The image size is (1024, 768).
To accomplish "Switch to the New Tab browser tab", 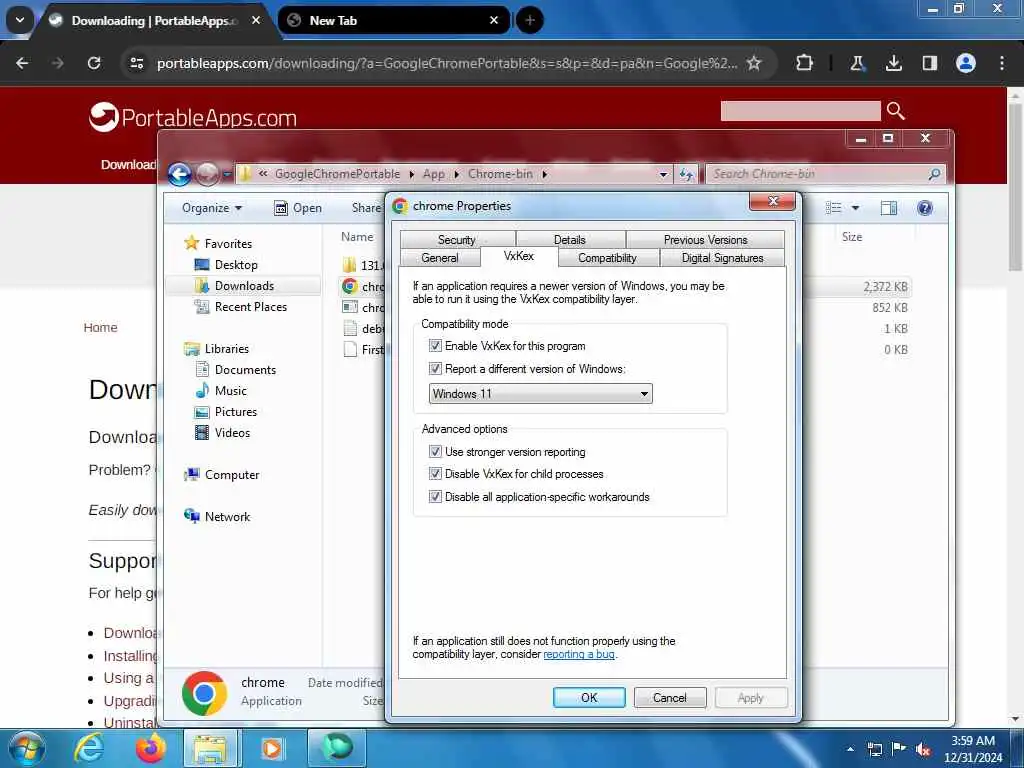I will pos(394,20).
